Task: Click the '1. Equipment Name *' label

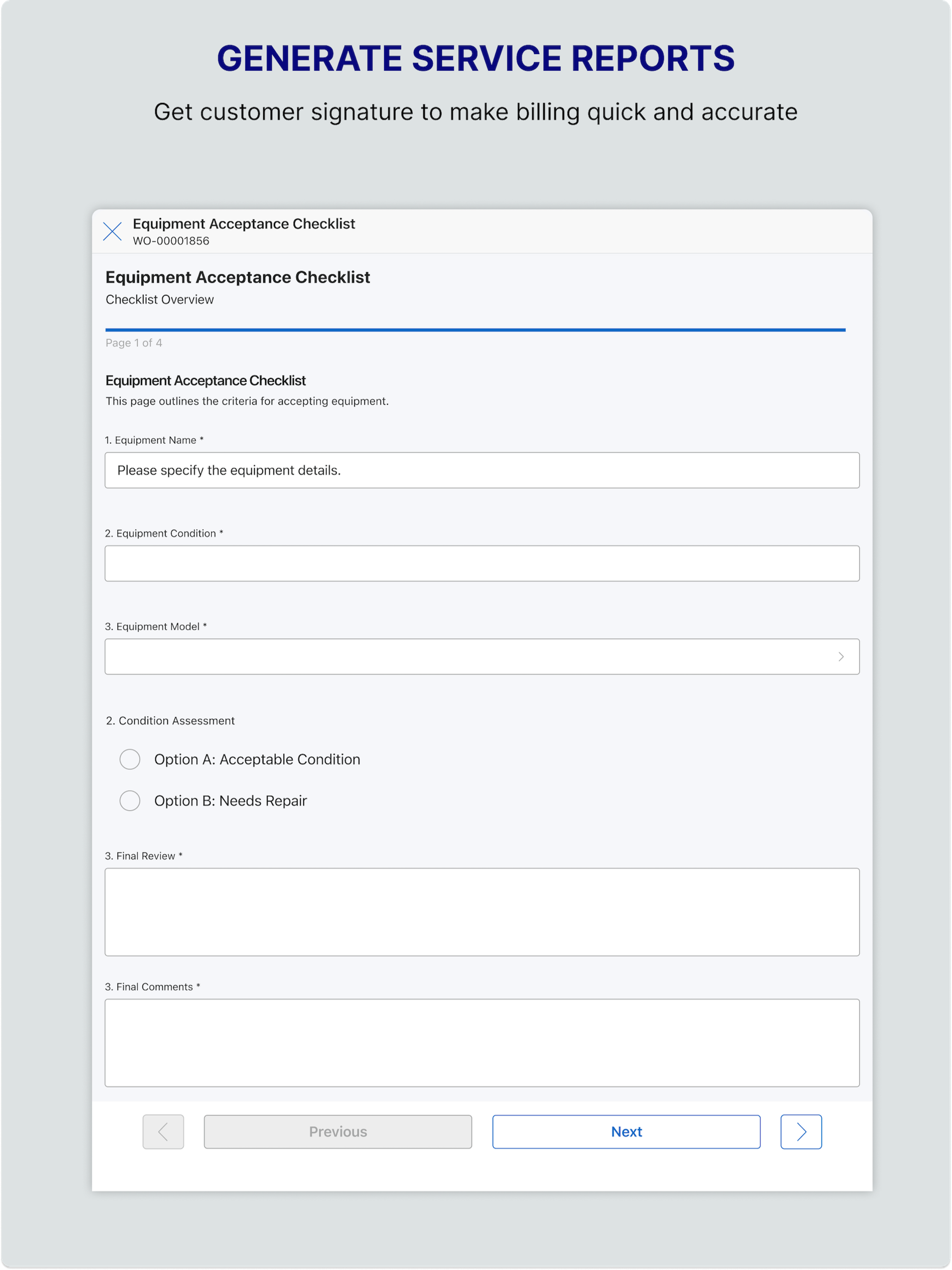Action: click(155, 440)
